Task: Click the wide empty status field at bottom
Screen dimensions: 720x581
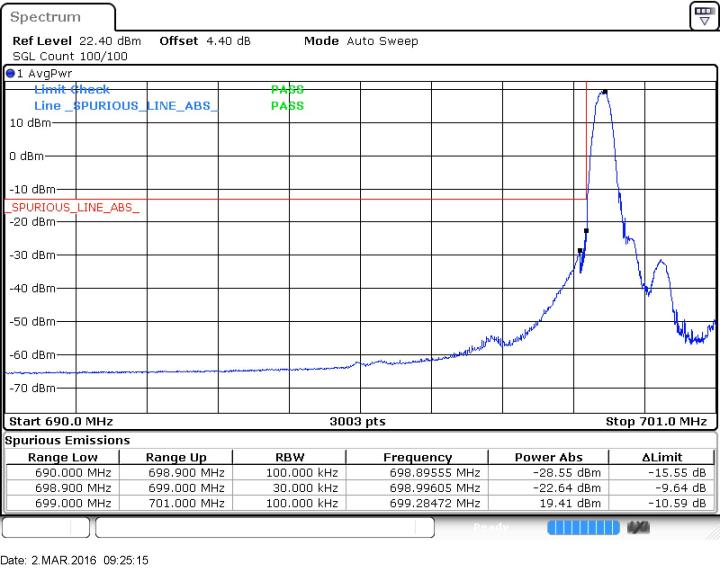Action: coord(264,527)
